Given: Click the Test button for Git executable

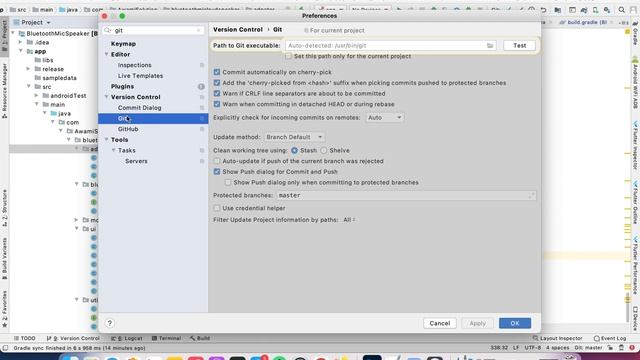Looking at the screenshot, I should (x=519, y=46).
